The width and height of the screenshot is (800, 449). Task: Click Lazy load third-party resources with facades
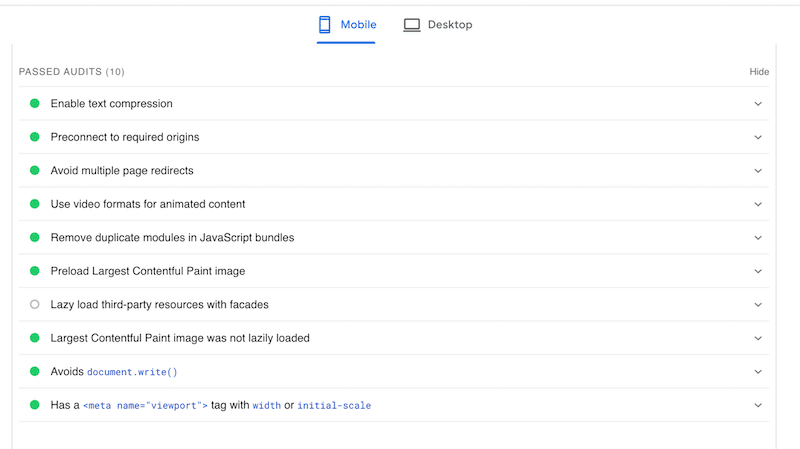(x=160, y=304)
